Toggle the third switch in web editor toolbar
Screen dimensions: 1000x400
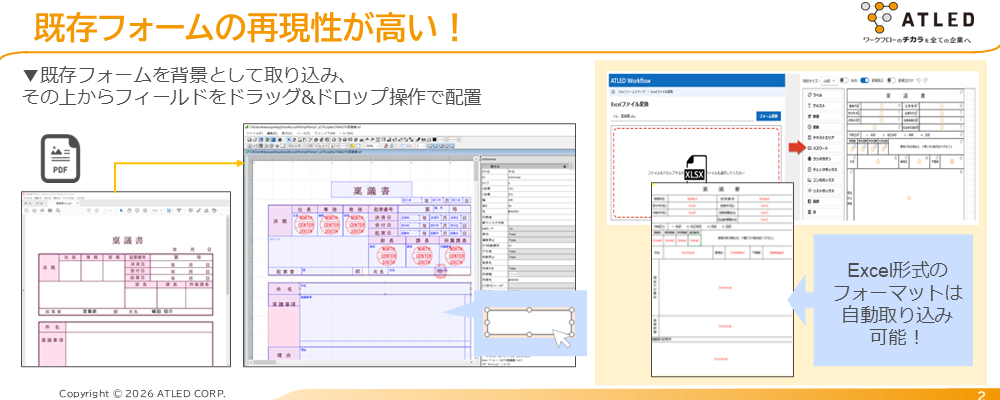pyautogui.click(x=891, y=80)
